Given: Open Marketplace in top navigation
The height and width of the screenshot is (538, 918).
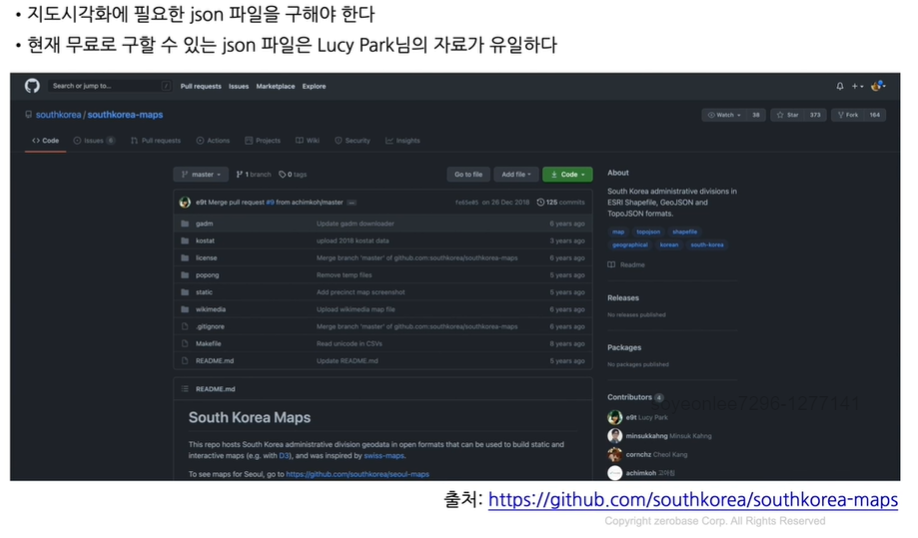Looking at the screenshot, I should 275,86.
